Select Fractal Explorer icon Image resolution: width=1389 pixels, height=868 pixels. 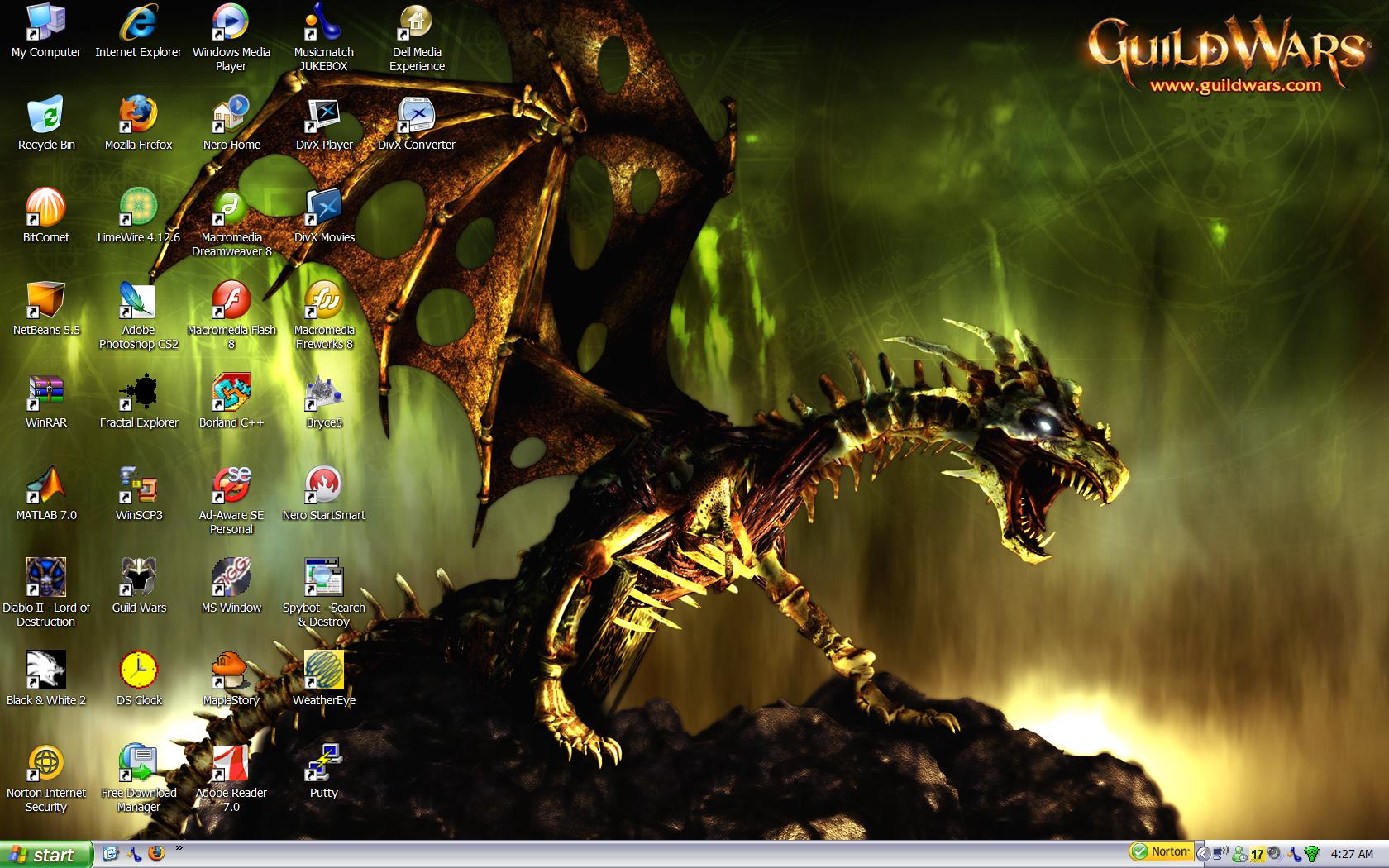(138, 403)
